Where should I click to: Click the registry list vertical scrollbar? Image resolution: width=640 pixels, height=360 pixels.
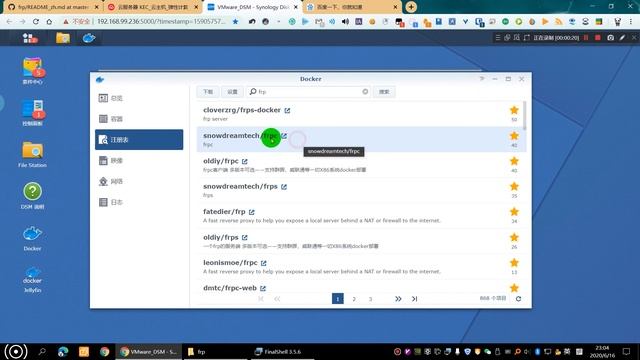tap(524, 116)
